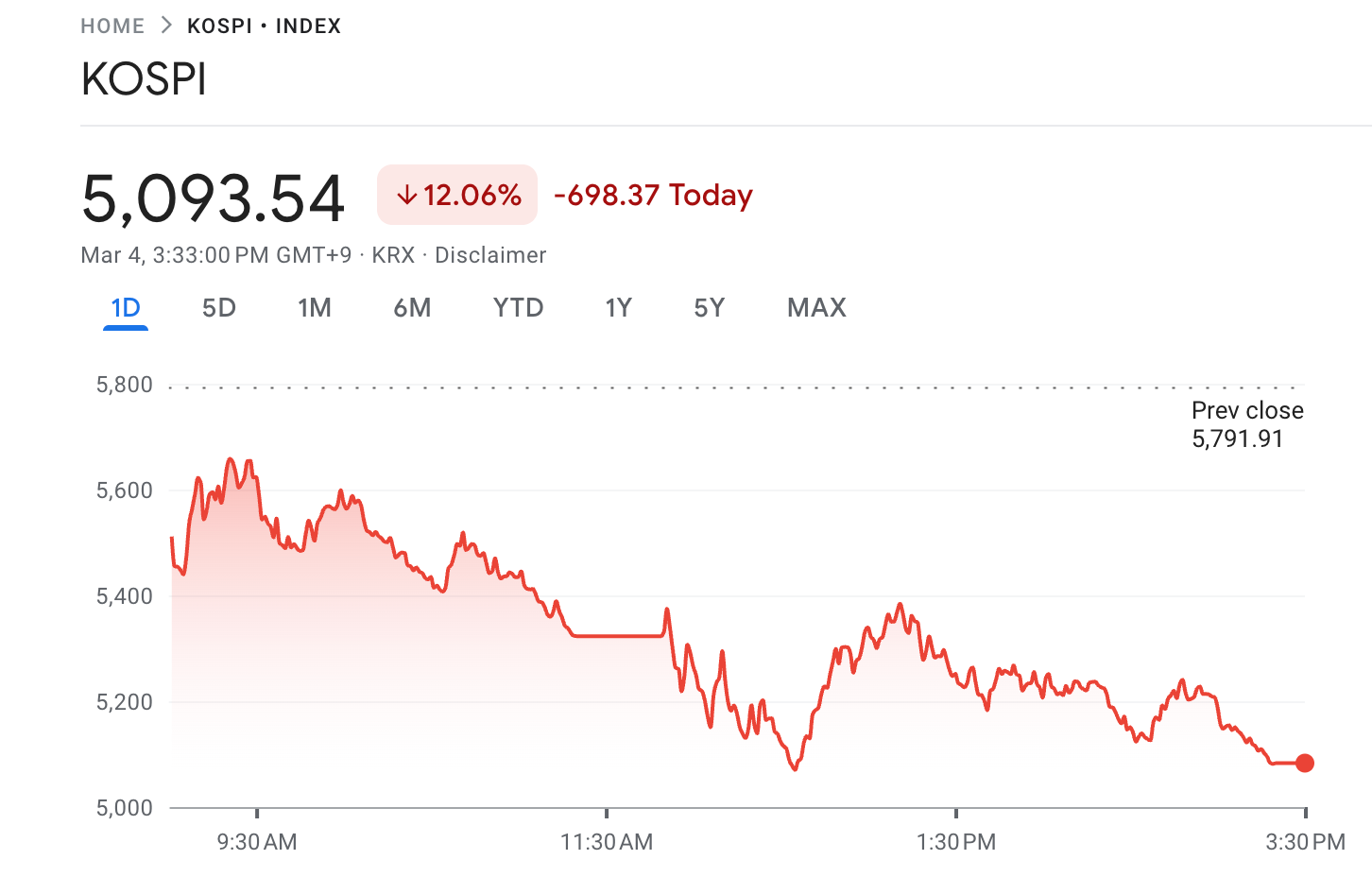This screenshot has width=1372, height=877.
Task: Navigate to HOME via breadcrumb
Action: [113, 26]
